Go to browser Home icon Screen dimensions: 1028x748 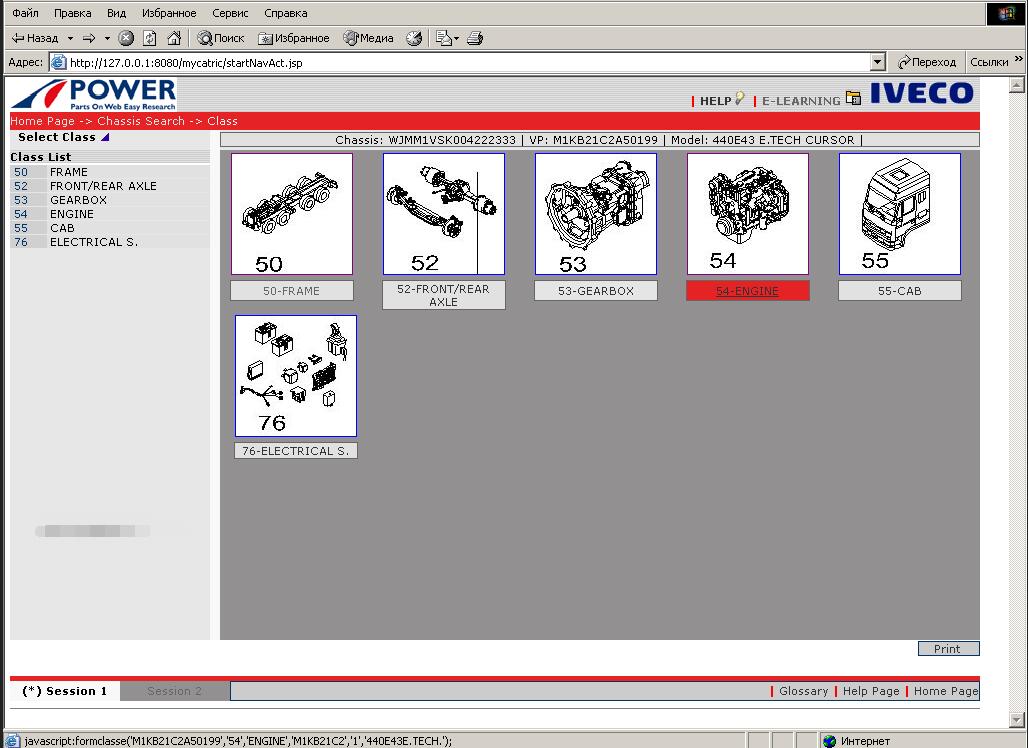174,38
